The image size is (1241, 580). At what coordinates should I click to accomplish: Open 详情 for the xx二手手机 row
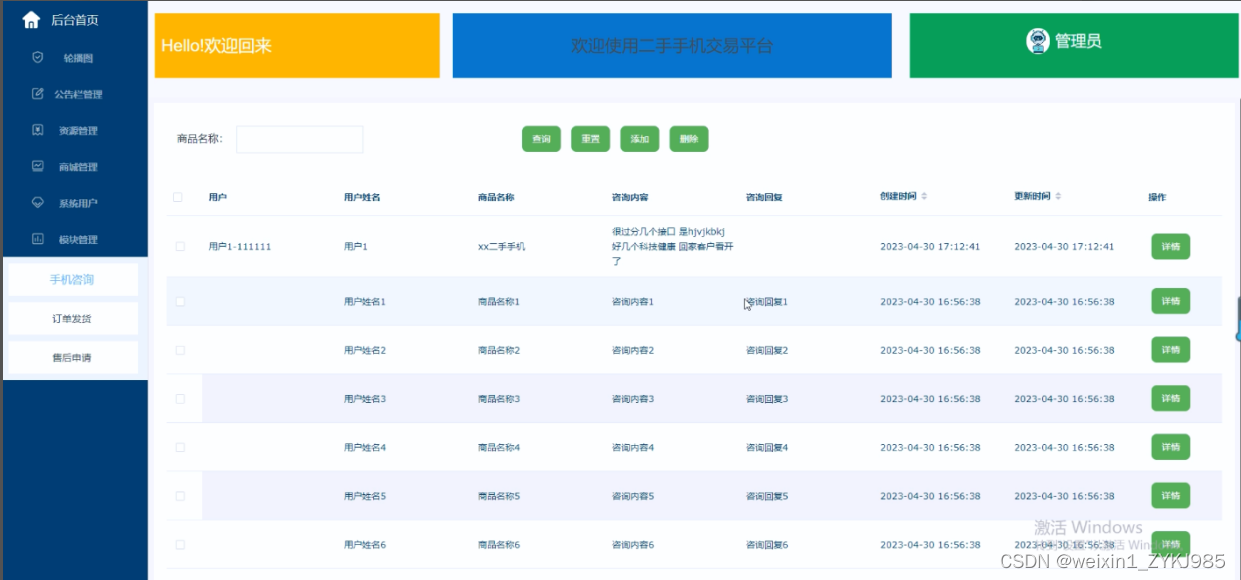click(1171, 246)
